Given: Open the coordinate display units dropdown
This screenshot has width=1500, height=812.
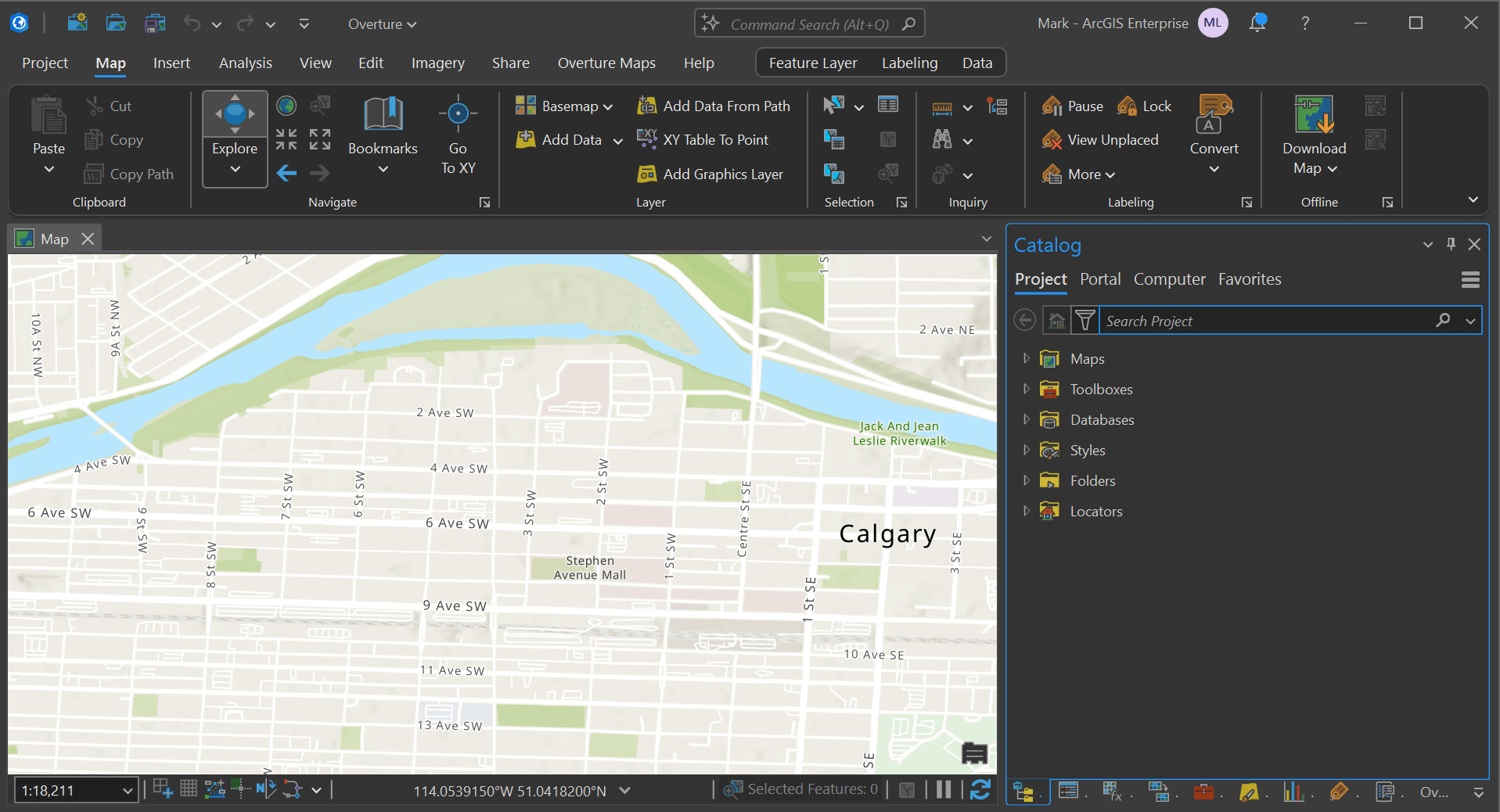Looking at the screenshot, I should pyautogui.click(x=624, y=790).
